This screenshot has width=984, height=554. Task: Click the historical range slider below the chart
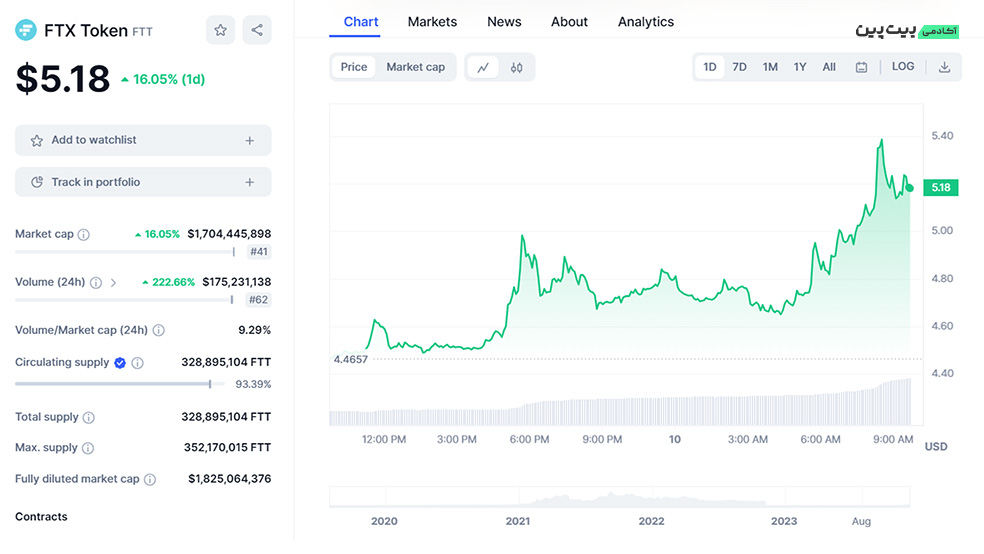point(620,497)
